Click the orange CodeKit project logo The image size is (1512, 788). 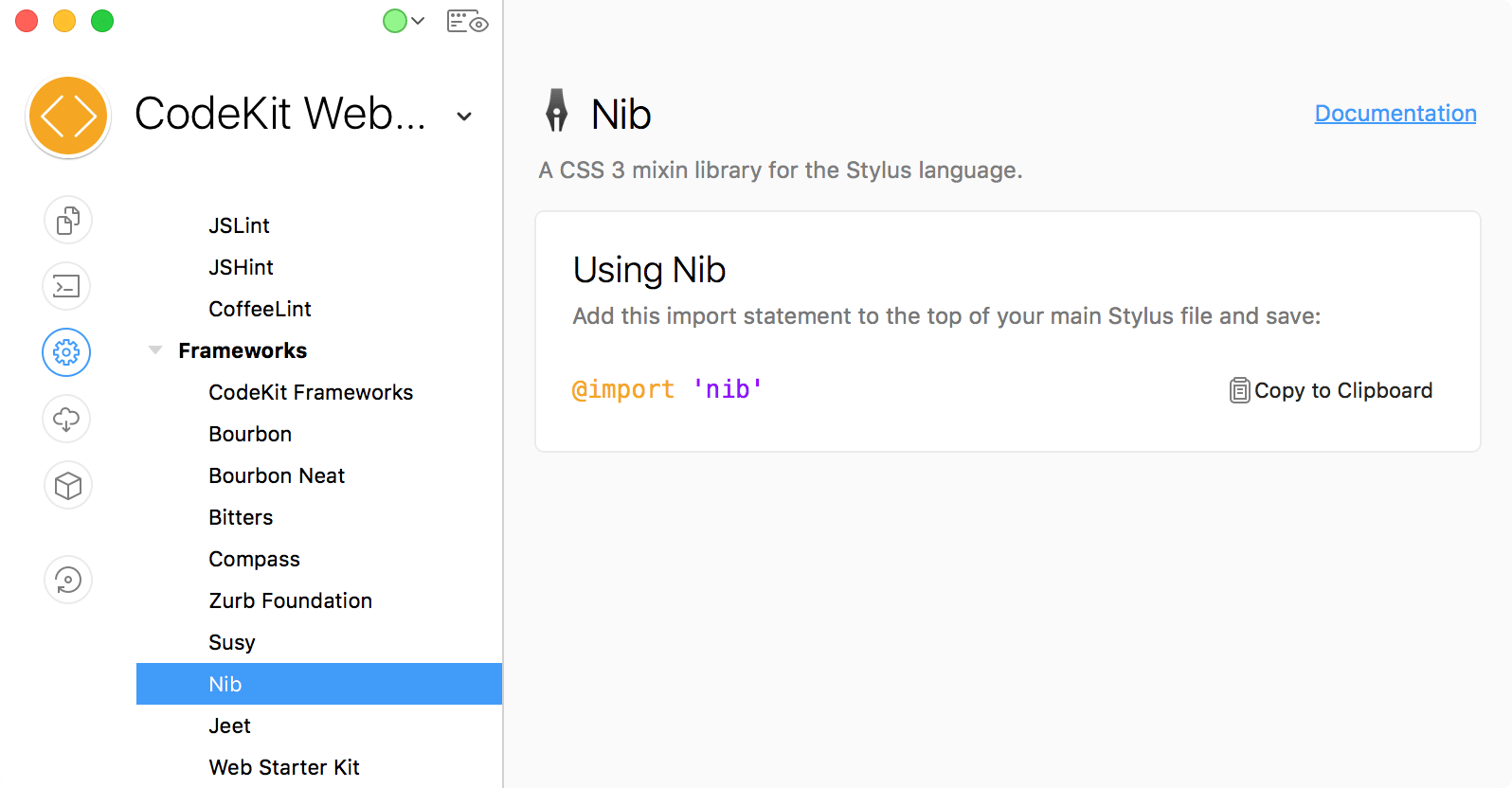(68, 116)
